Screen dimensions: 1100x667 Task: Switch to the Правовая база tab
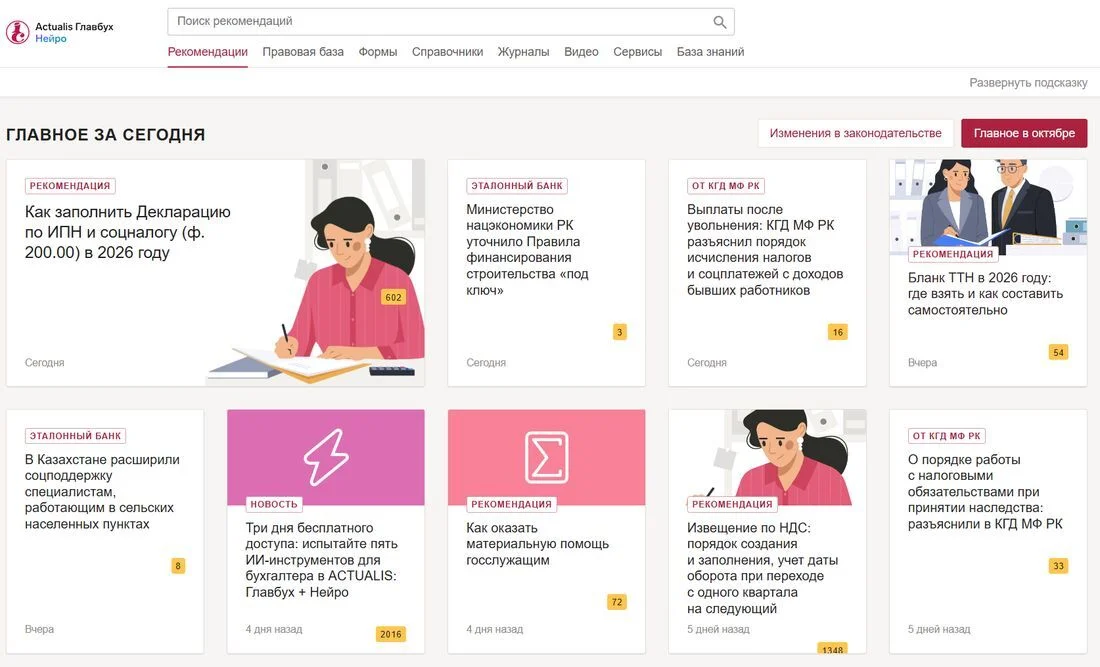click(x=303, y=52)
